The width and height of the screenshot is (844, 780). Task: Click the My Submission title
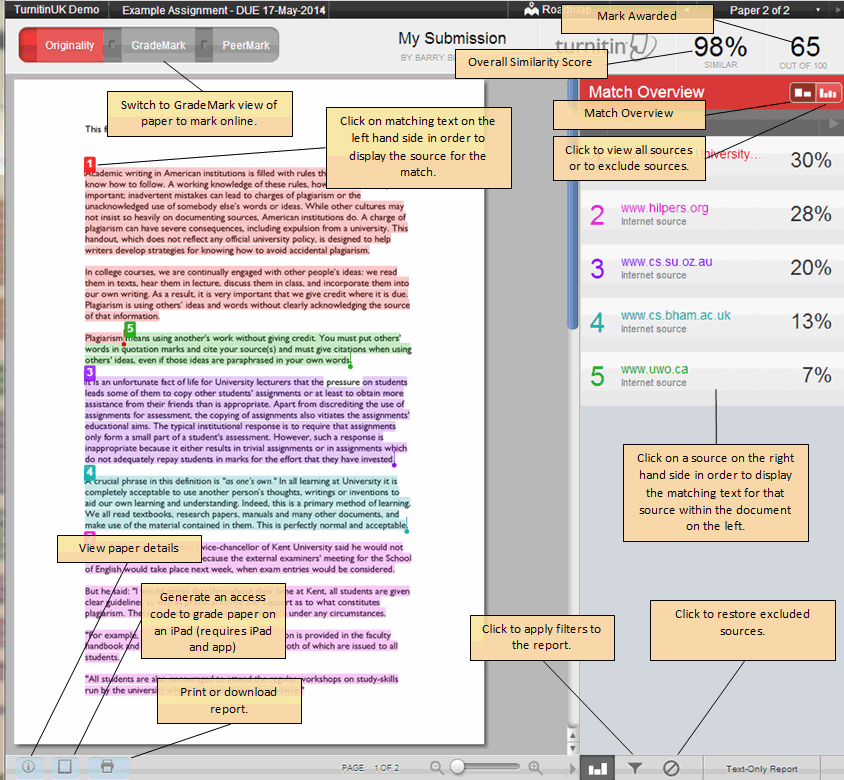click(x=452, y=38)
